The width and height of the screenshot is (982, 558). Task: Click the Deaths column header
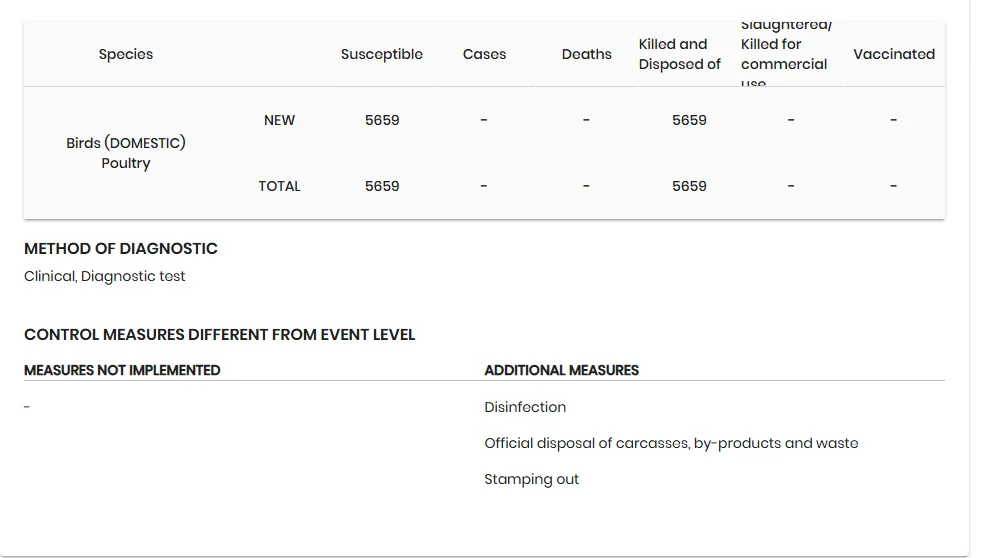[x=586, y=54]
